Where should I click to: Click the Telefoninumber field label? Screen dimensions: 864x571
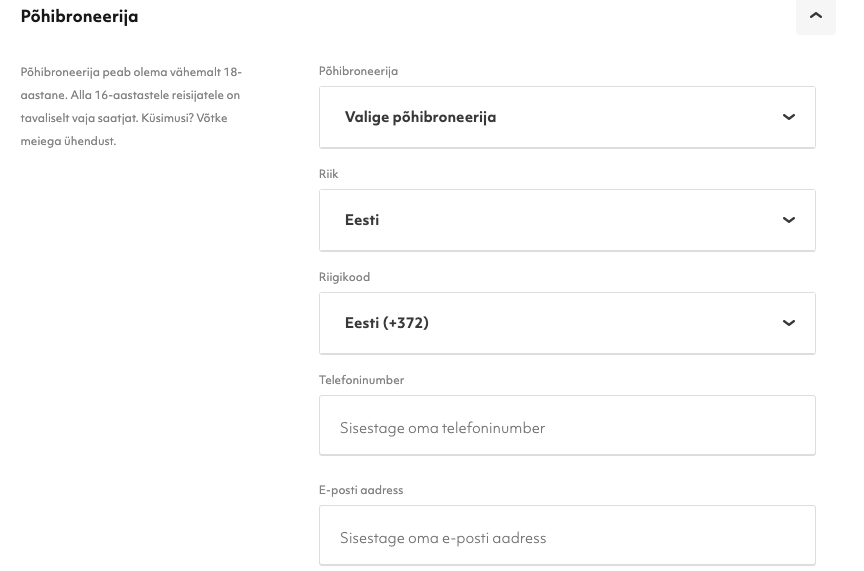(x=361, y=380)
